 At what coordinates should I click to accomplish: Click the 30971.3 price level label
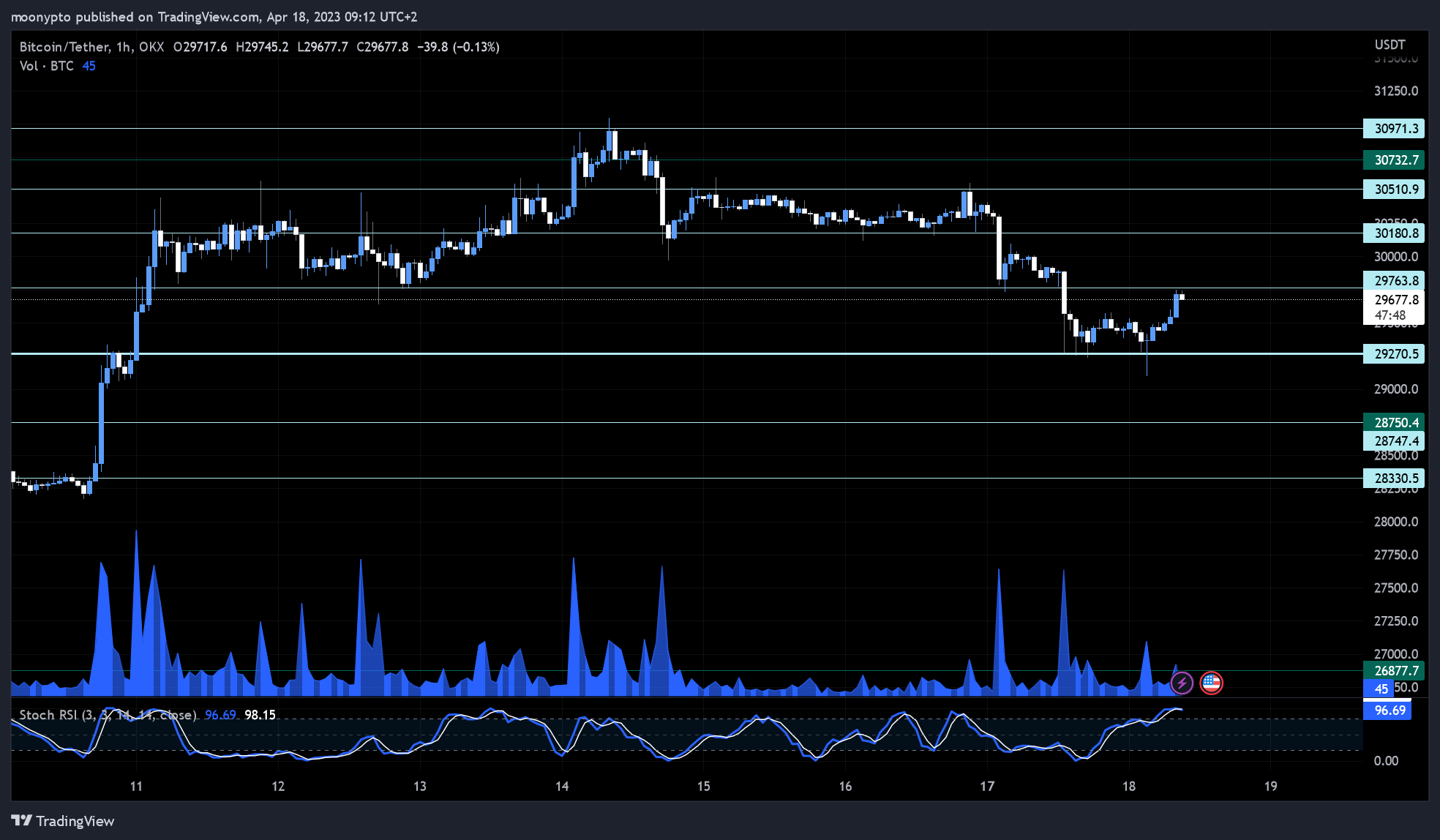click(x=1394, y=129)
